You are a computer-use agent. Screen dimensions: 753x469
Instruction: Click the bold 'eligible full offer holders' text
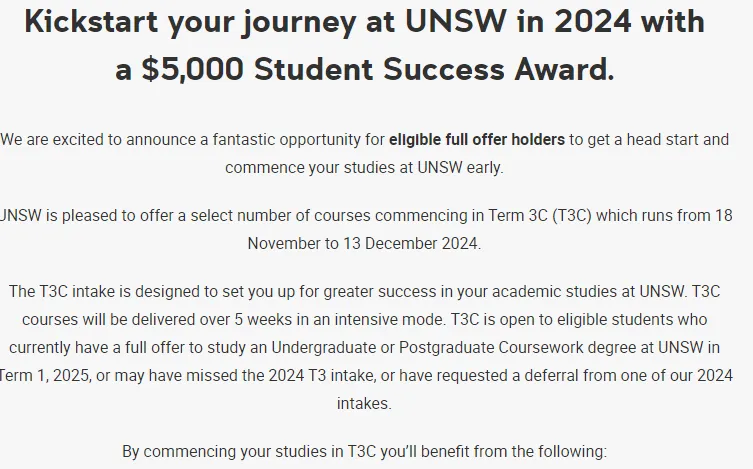[x=477, y=140]
